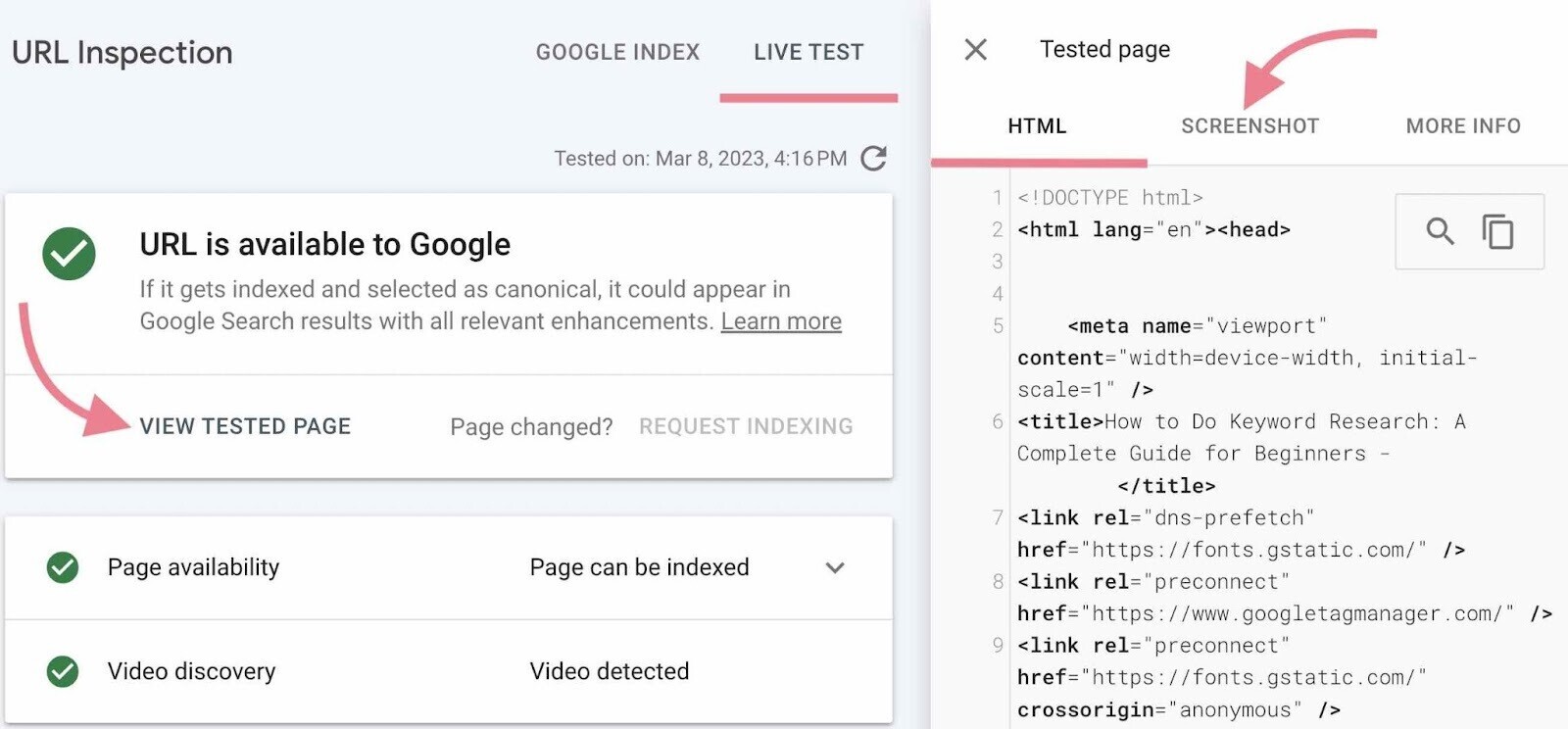This screenshot has width=1568, height=729.
Task: Select the Live Test tab
Action: click(808, 52)
